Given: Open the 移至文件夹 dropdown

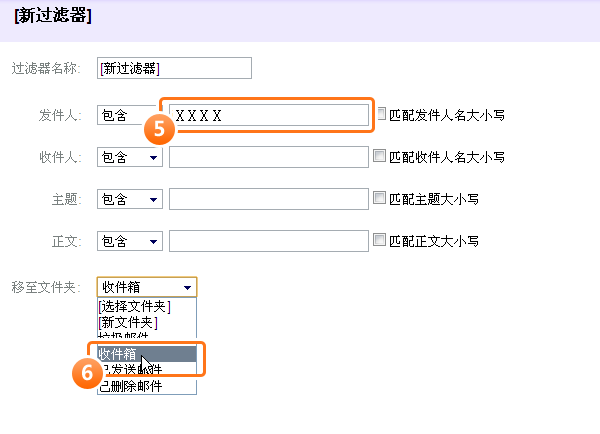Looking at the screenshot, I should click(x=147, y=287).
